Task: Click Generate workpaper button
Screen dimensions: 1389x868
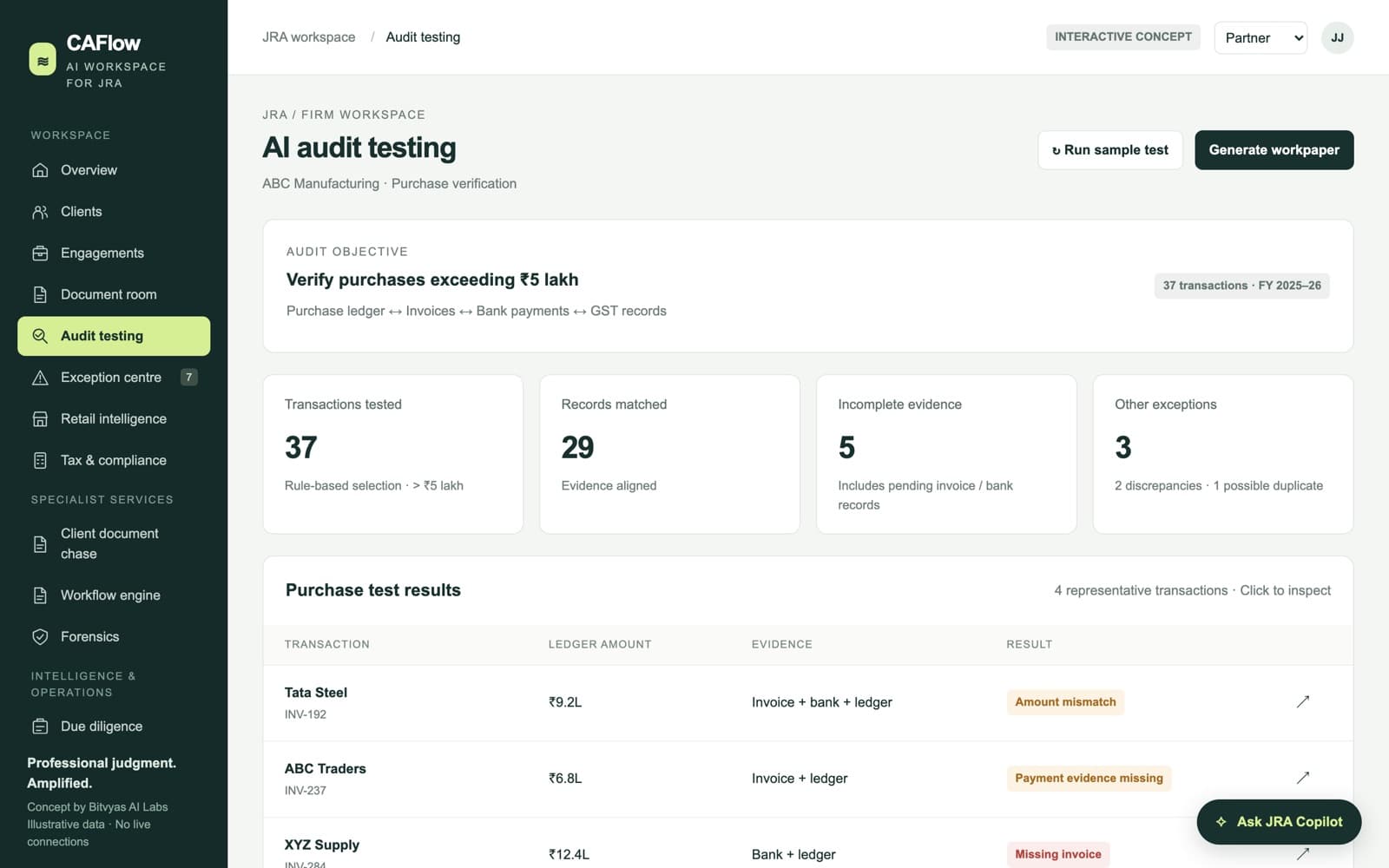Action: (x=1274, y=150)
